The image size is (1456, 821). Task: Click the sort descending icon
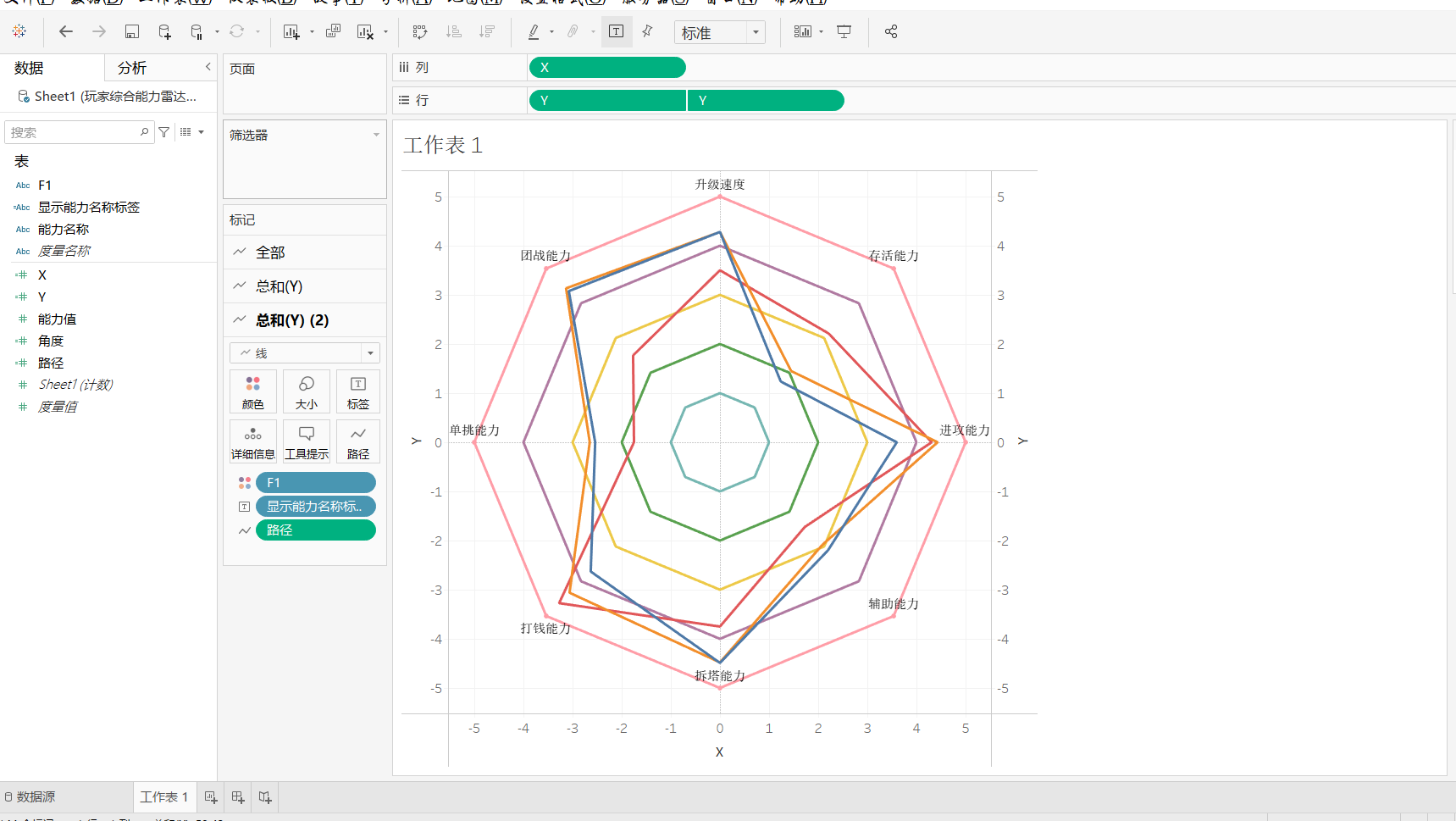(487, 31)
